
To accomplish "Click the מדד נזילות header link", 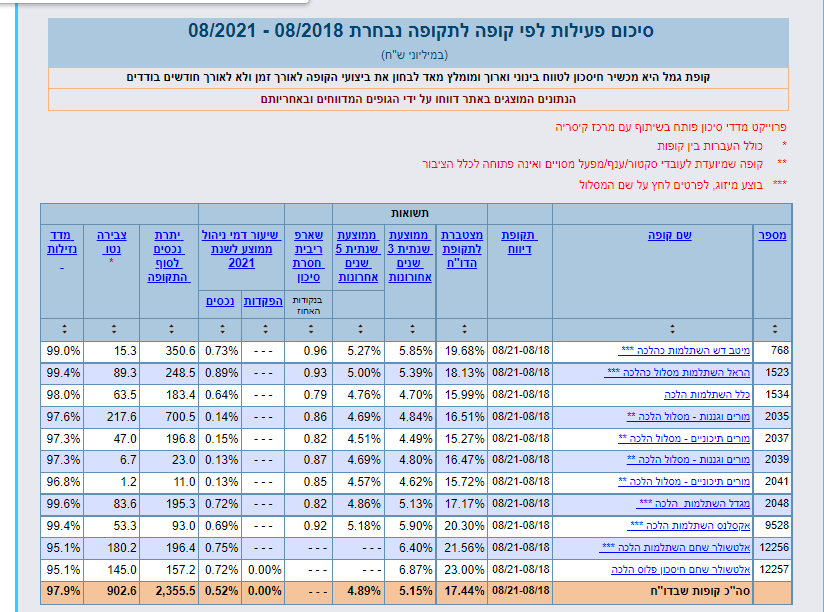I will coord(62,242).
